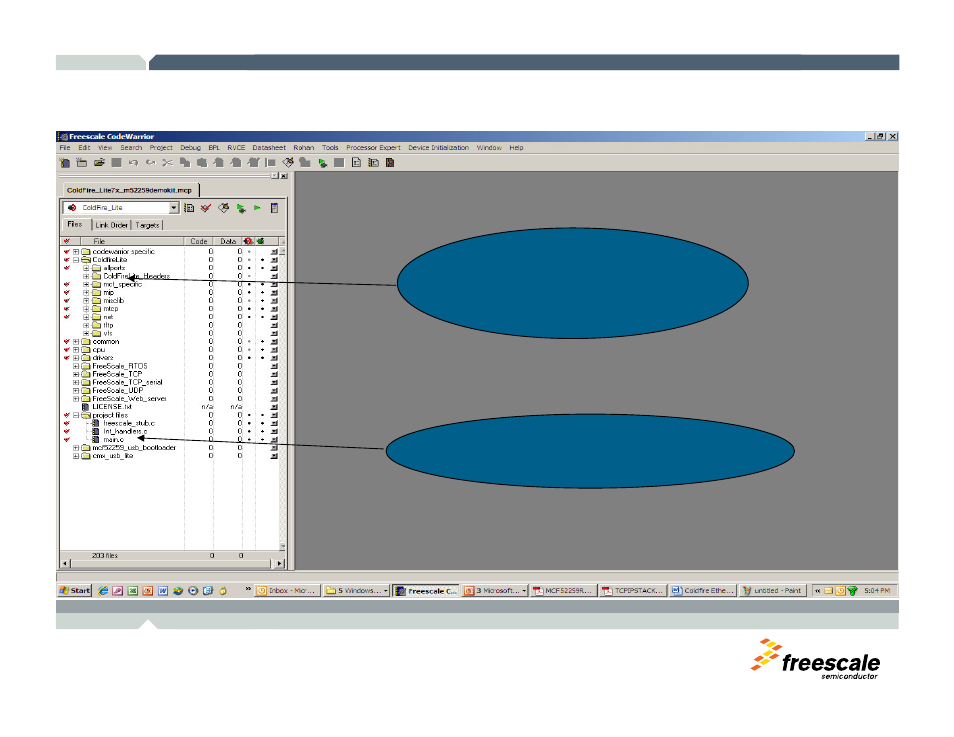The height and width of the screenshot is (737, 954).
Task: Toggle touch checkmark for cpu row
Action: 67,350
